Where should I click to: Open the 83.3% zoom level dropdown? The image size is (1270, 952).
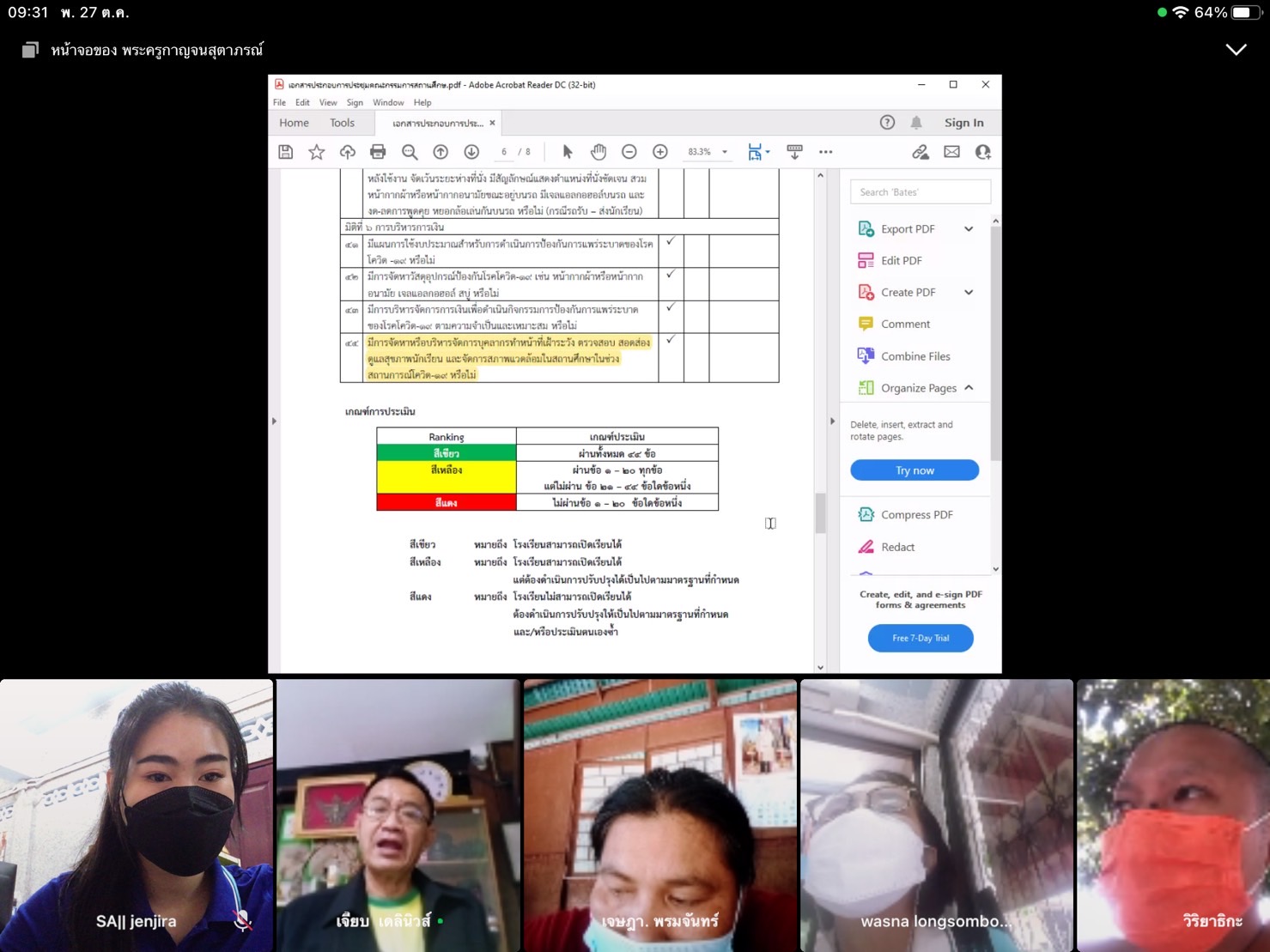(725, 152)
